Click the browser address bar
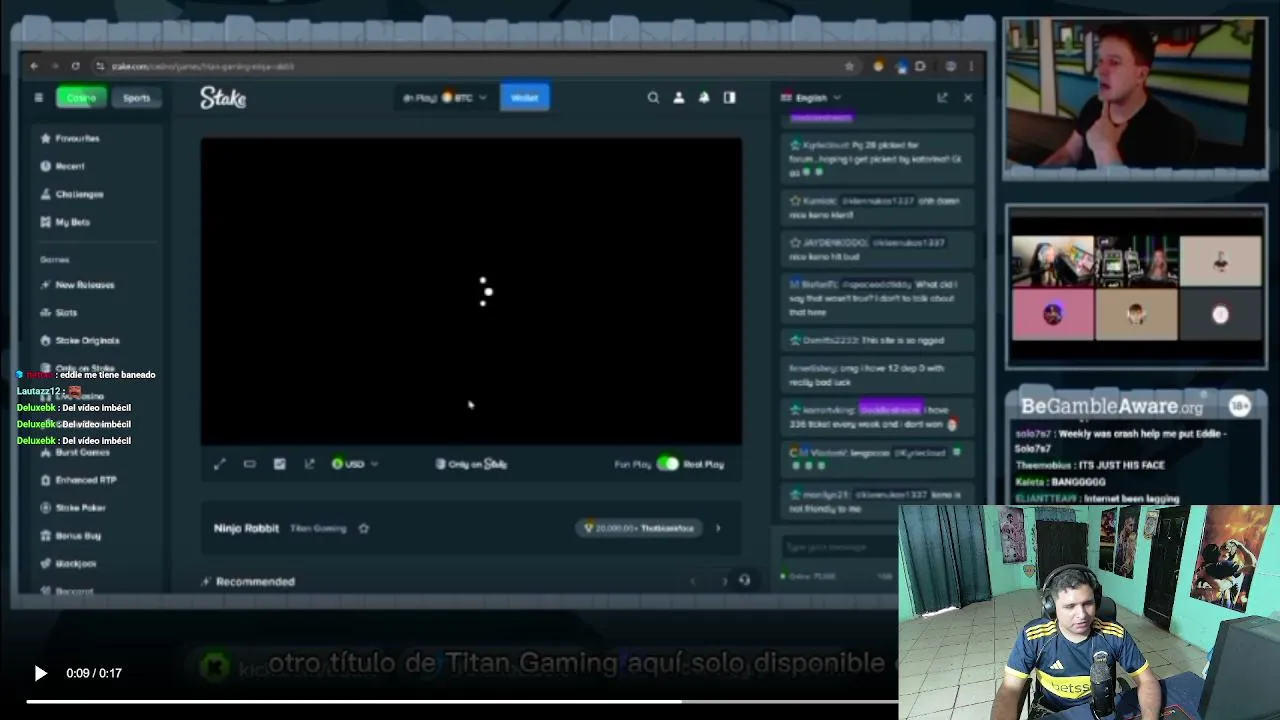Screen dimensions: 1280x720 pos(475,66)
